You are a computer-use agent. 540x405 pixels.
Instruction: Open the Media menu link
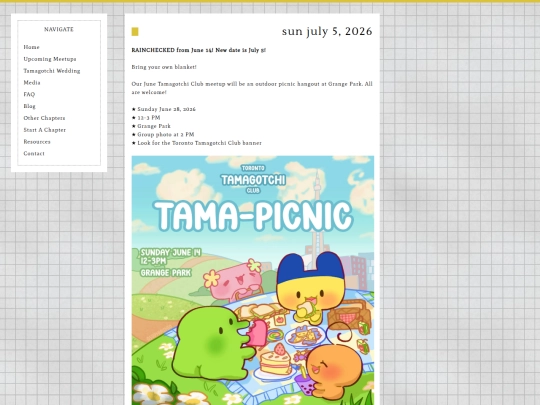click(32, 83)
